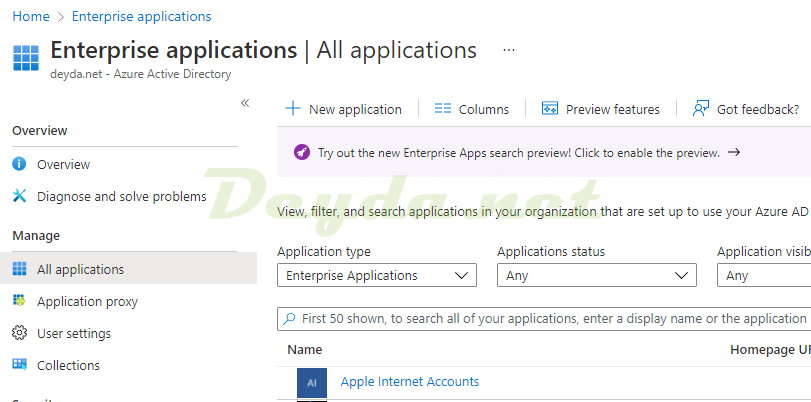Screen dimensions: 811x402
Task: Open the Apple Internet Accounts application
Action: pos(409,381)
